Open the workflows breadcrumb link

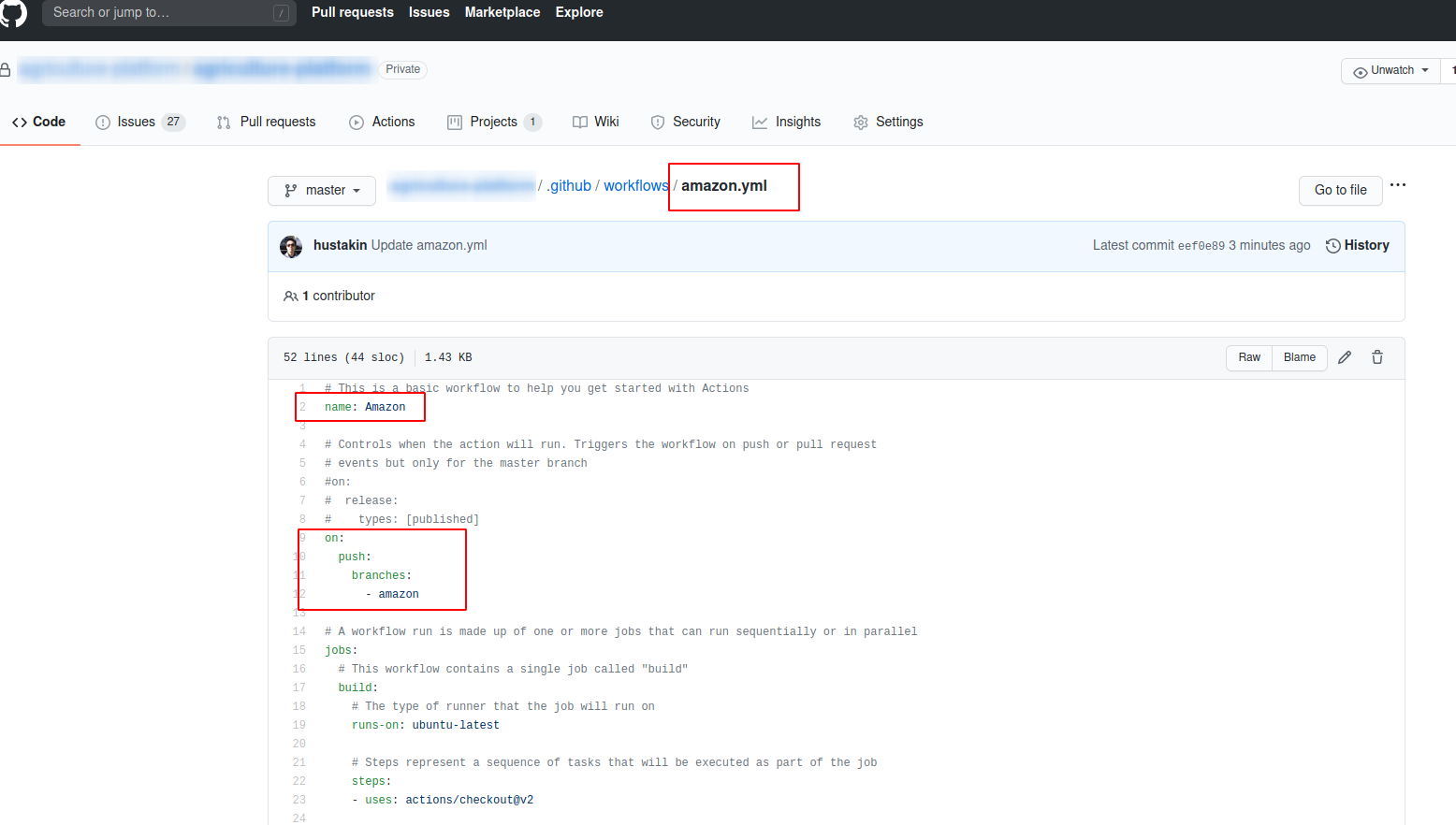(635, 185)
